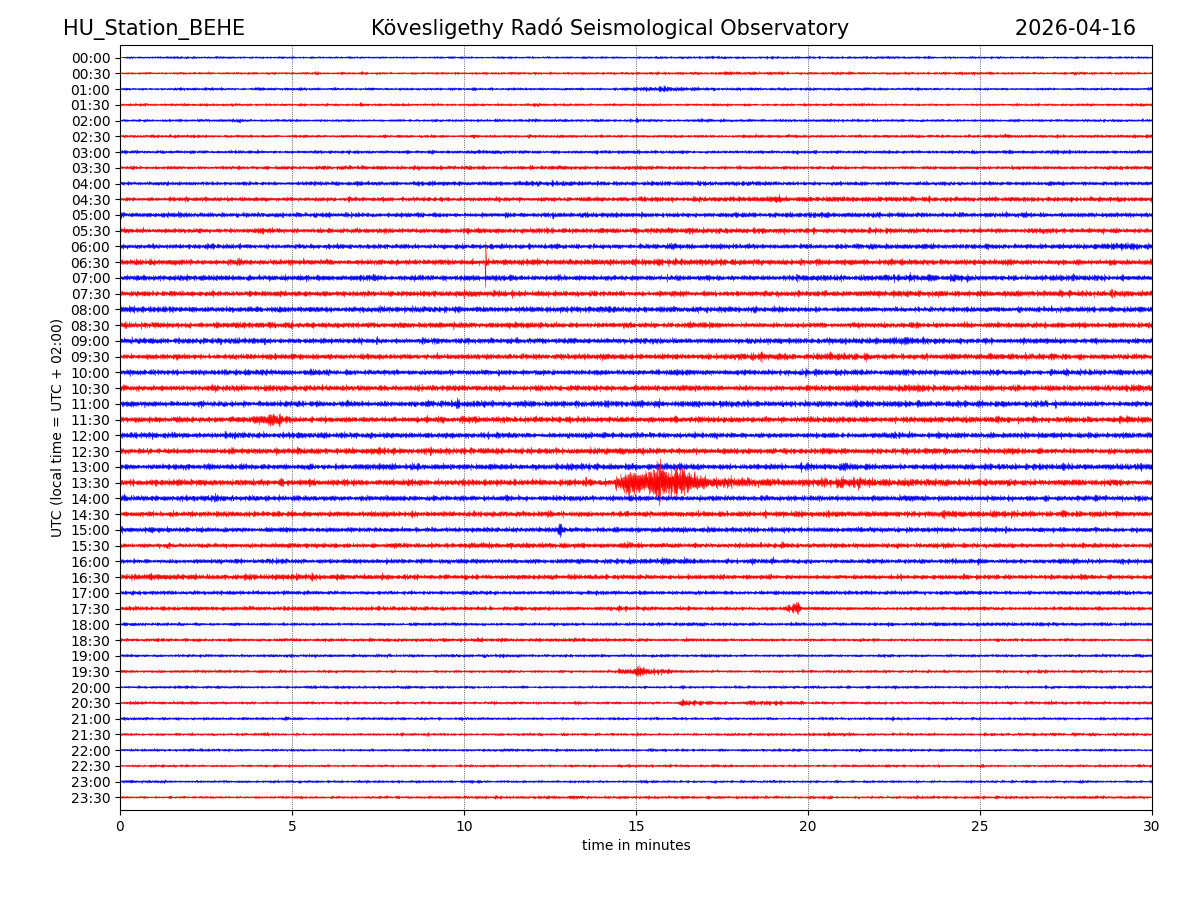Click the 12:00 row time label
Screen dimensions: 1200x900
coord(91,436)
